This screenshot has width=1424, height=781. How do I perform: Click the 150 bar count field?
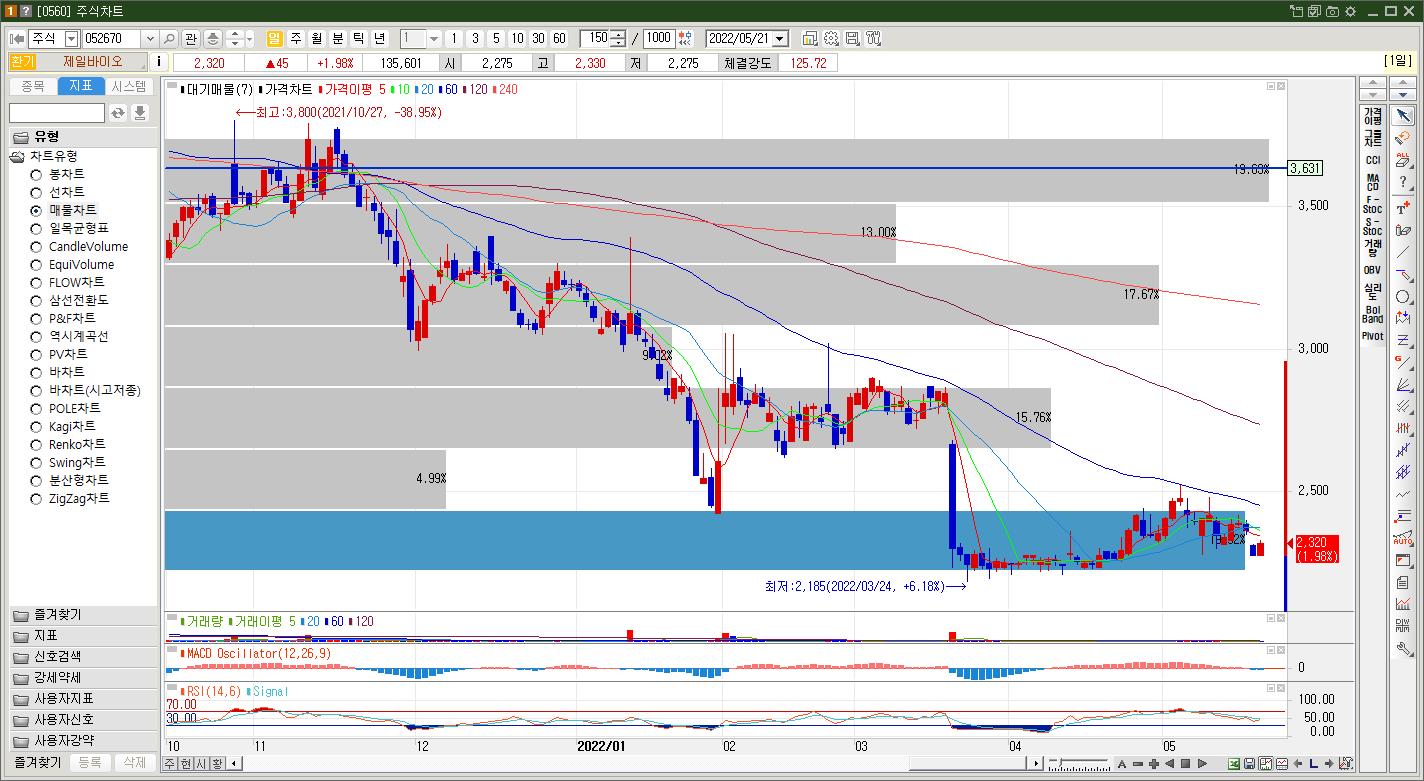[x=597, y=38]
